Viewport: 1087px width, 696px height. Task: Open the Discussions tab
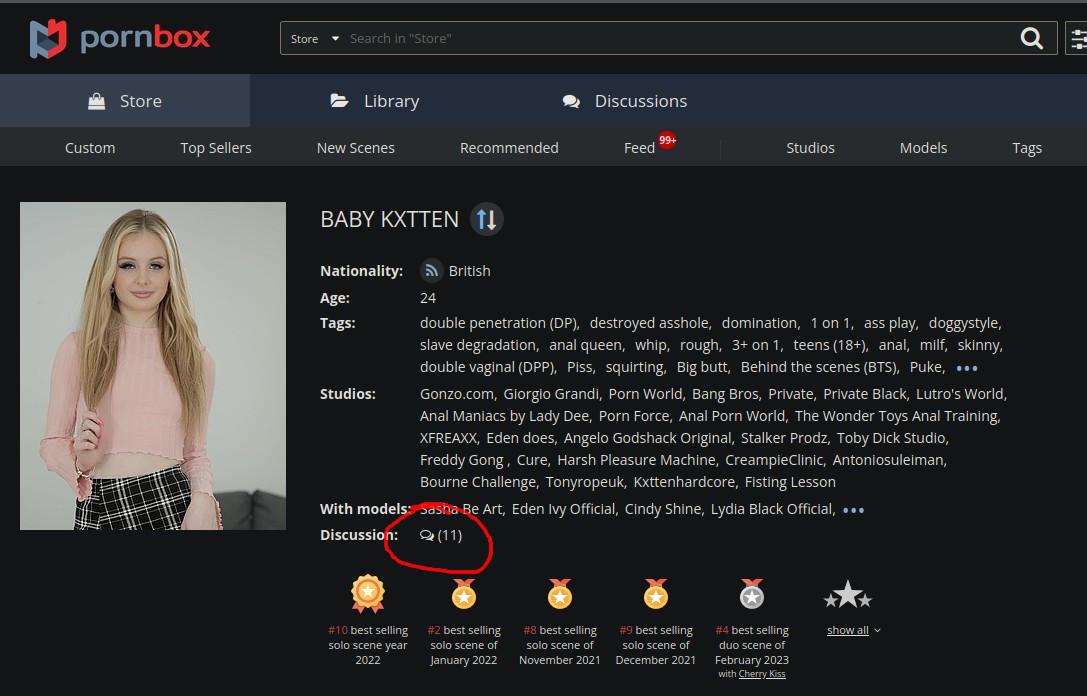click(x=625, y=101)
